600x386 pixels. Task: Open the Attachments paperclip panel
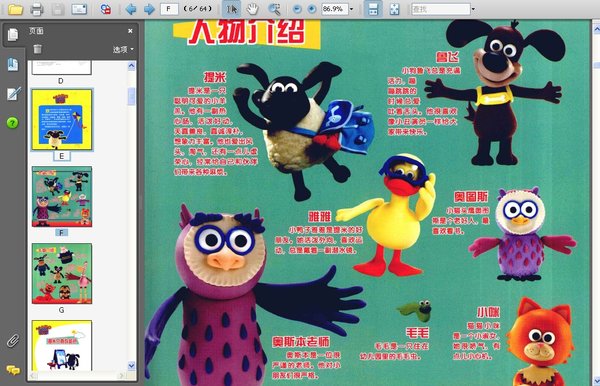pyautogui.click(x=13, y=340)
